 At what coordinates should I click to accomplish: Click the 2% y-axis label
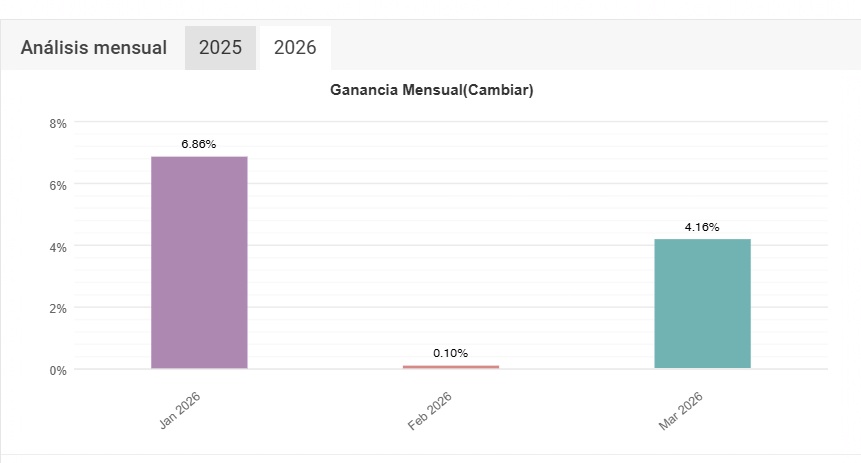pyautogui.click(x=57, y=308)
